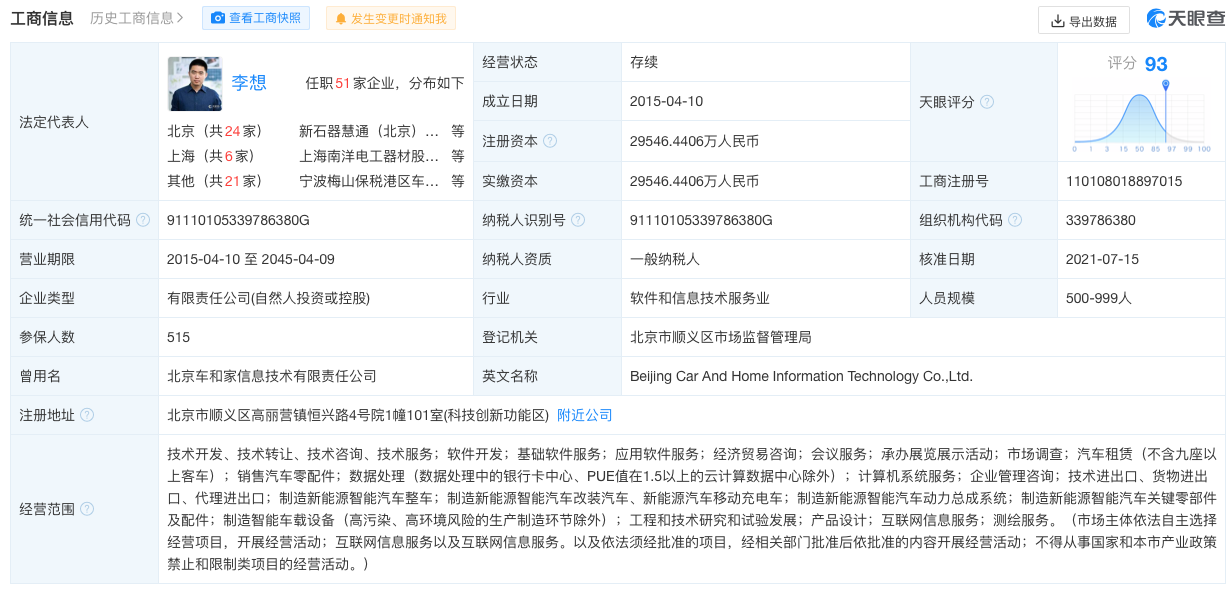Select 其他（共21家）entry

pos(215,181)
